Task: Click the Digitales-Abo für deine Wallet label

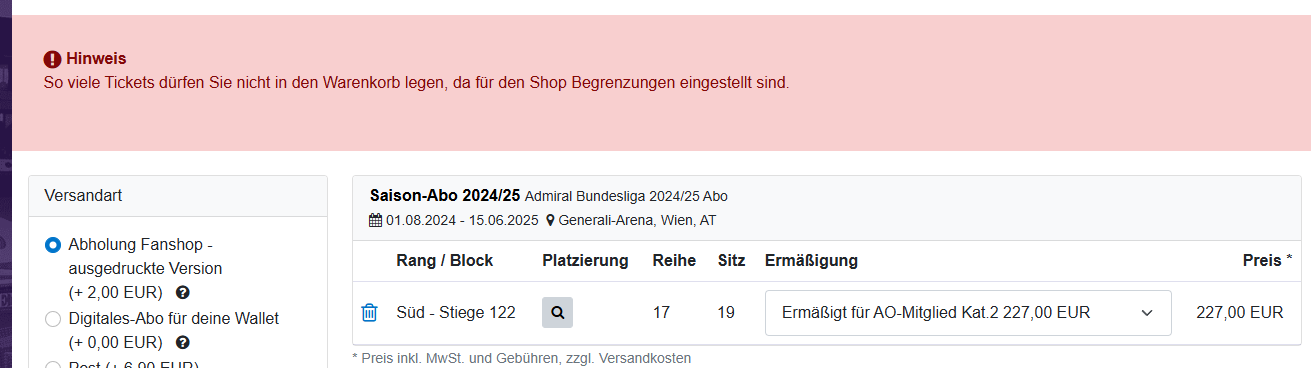Action: (x=174, y=319)
